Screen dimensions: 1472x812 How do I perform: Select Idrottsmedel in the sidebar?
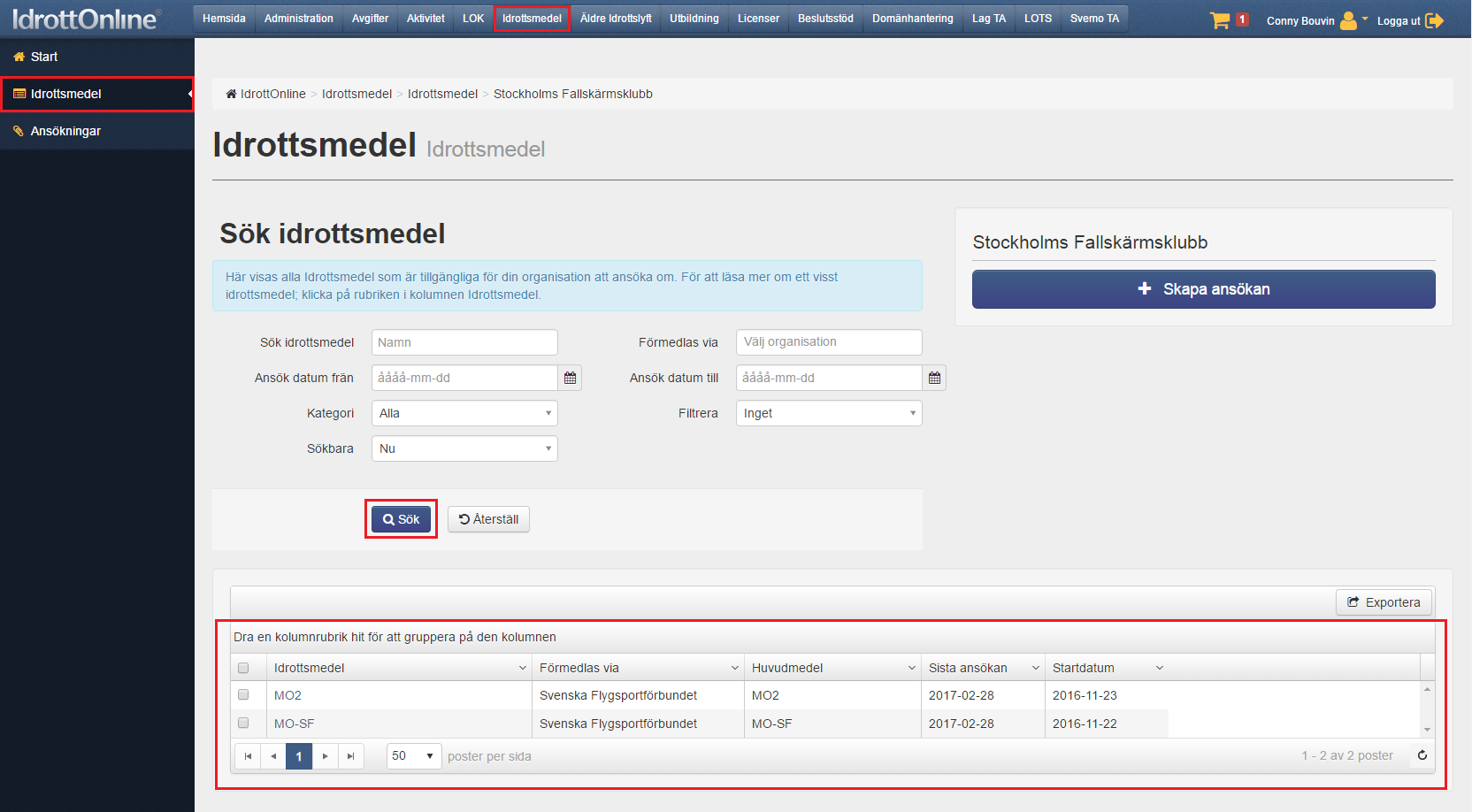pyautogui.click(x=97, y=94)
